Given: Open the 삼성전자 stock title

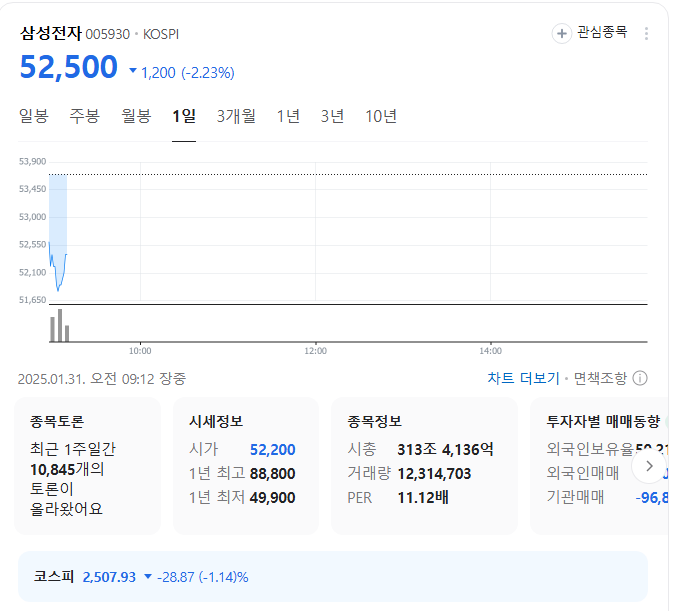Looking at the screenshot, I should tap(51, 33).
